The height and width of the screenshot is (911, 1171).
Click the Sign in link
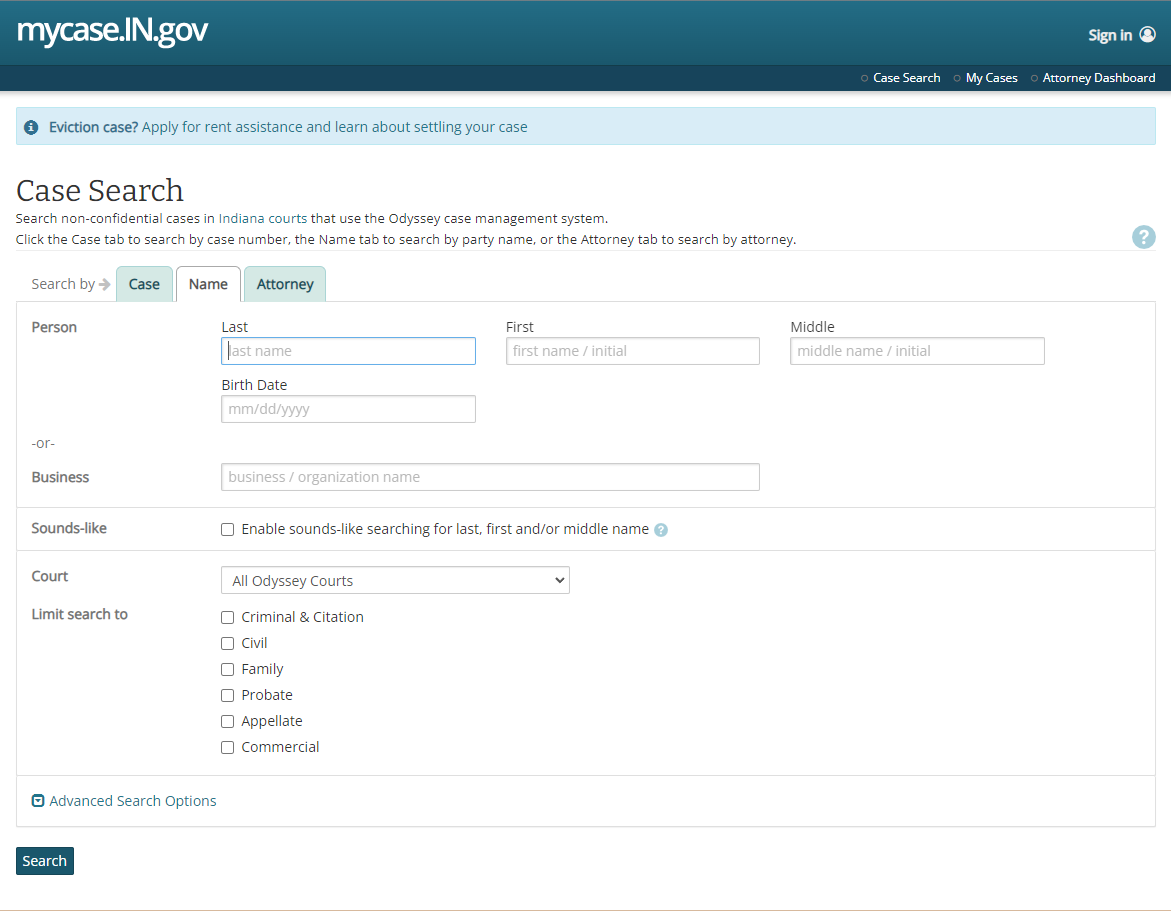[1110, 35]
